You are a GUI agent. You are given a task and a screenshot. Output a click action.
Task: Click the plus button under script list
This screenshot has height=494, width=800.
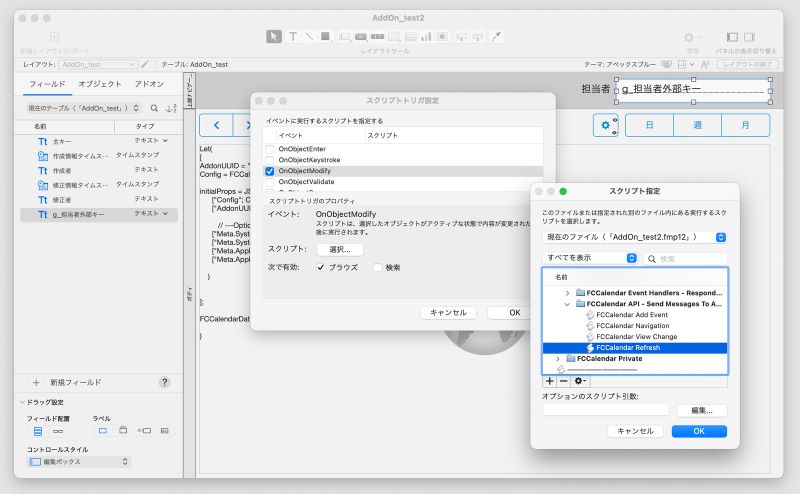click(x=549, y=381)
